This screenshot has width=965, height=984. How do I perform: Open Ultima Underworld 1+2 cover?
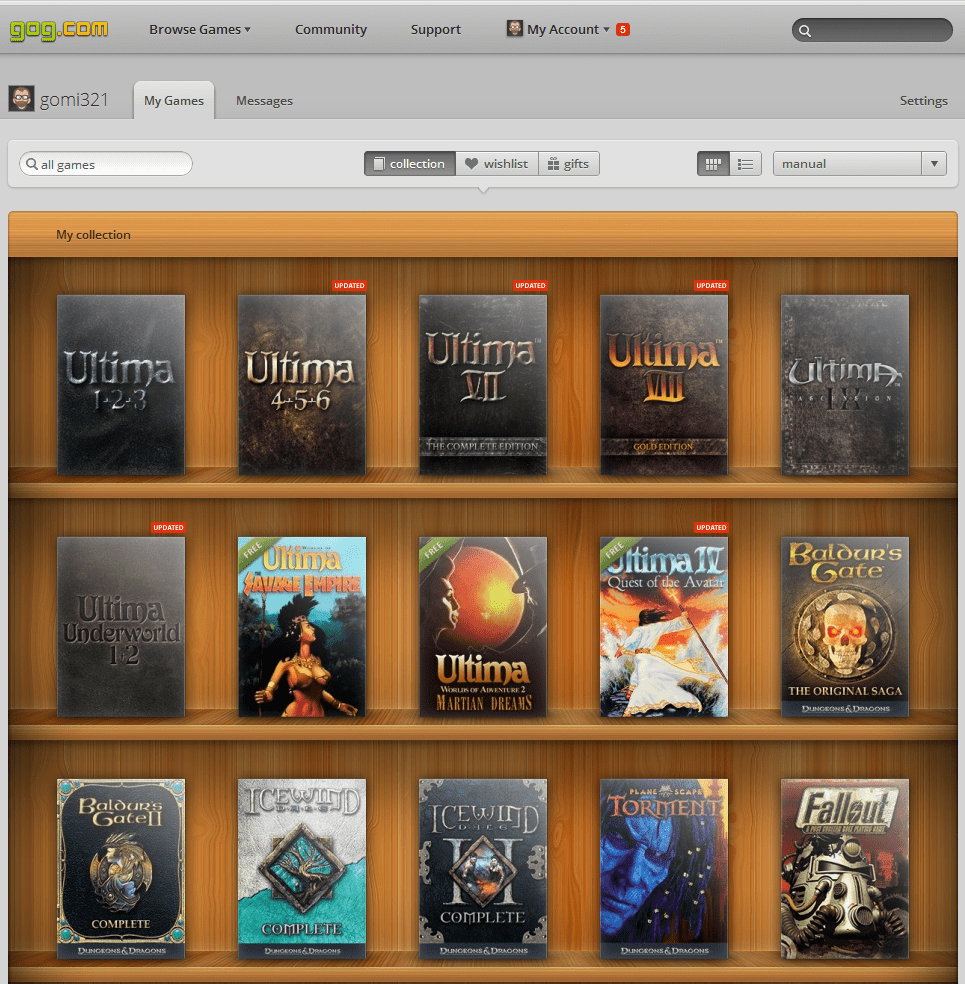[x=121, y=627]
